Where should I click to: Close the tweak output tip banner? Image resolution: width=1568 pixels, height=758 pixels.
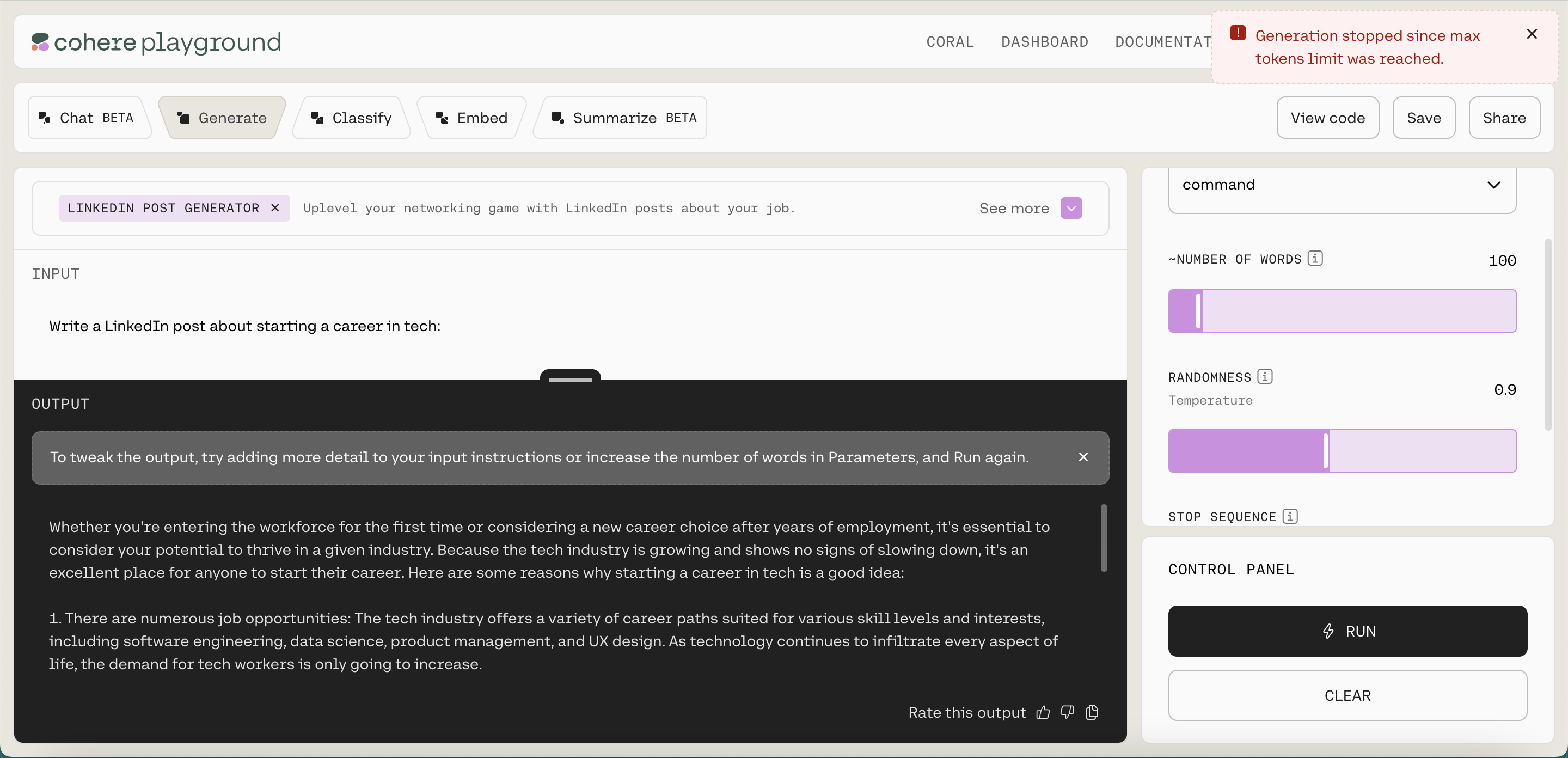click(1083, 457)
